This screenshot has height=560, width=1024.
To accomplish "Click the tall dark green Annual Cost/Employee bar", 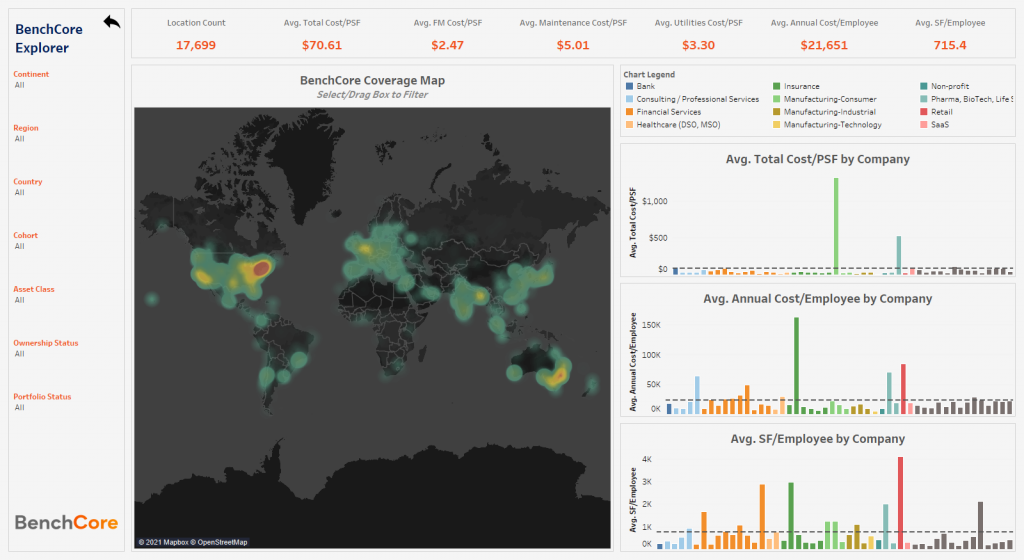I will click(797, 366).
